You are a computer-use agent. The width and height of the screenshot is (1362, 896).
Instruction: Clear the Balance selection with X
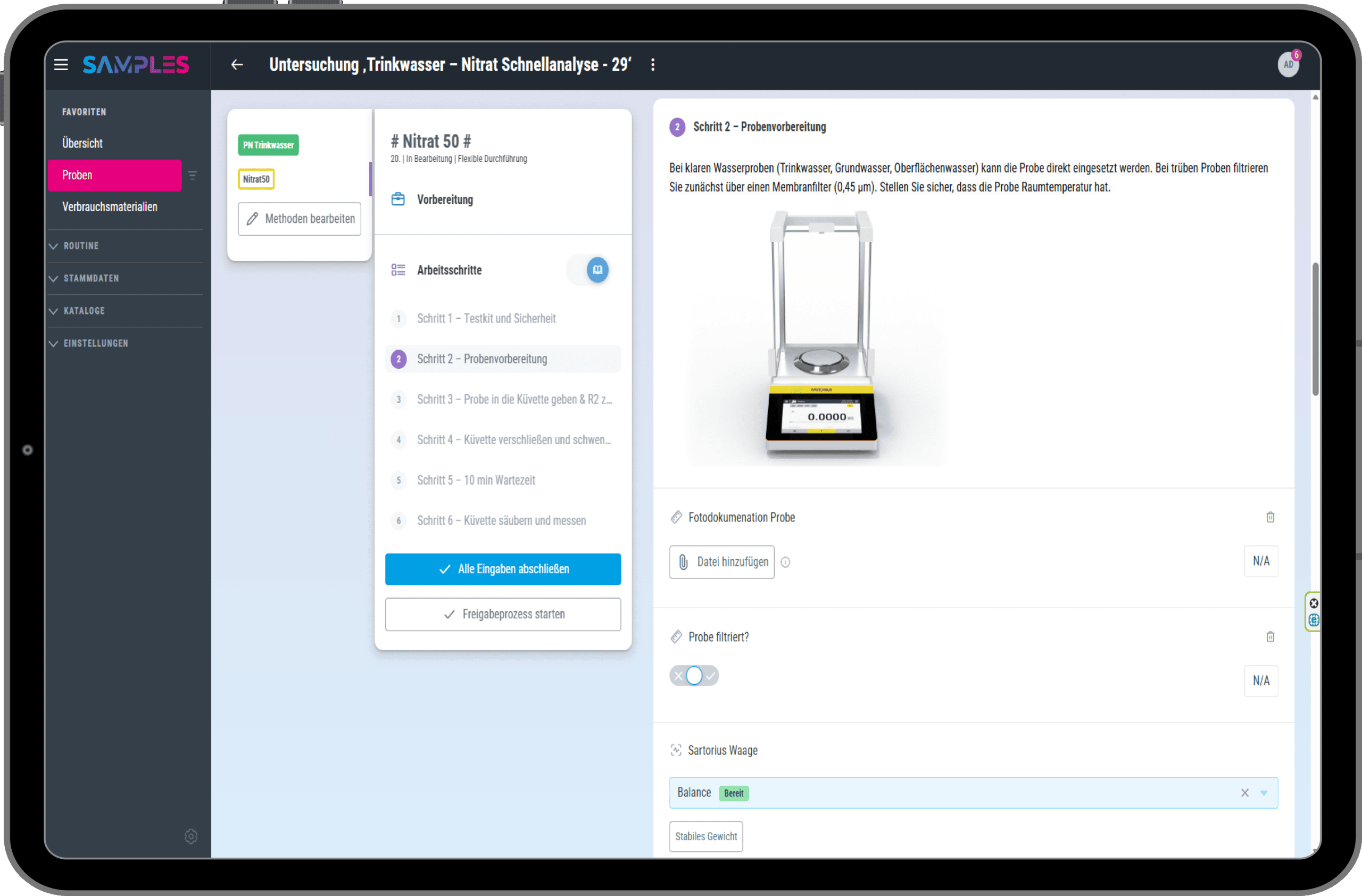[1244, 792]
